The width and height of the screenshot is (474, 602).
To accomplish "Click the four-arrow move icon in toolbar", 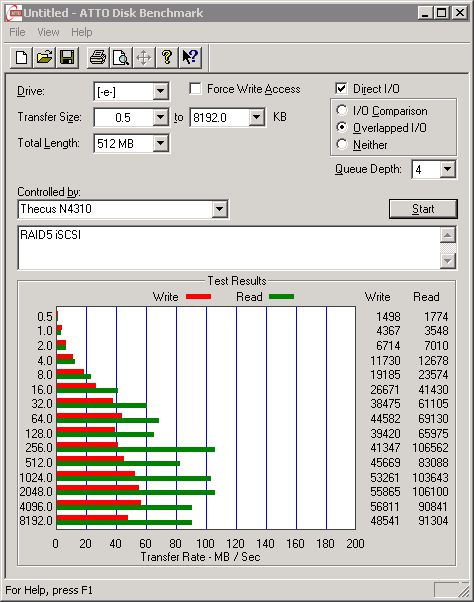I will (x=144, y=58).
